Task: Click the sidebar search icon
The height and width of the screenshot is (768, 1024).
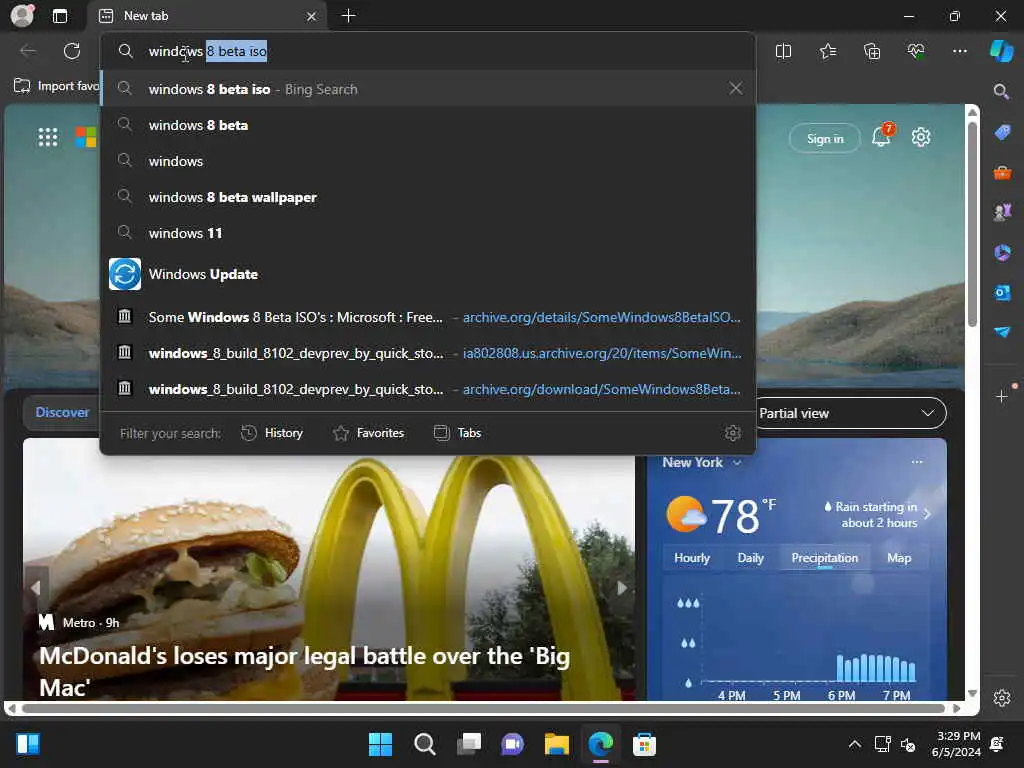Action: (x=1001, y=91)
